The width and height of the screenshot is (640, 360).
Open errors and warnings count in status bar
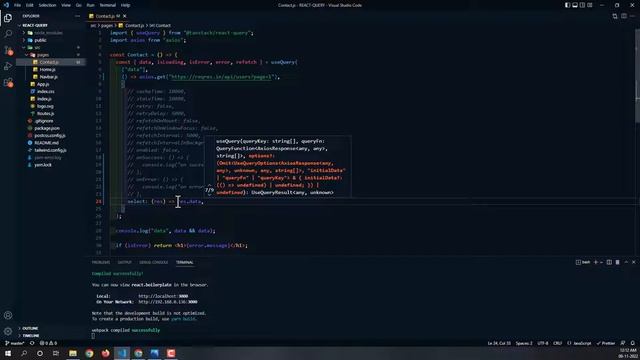click(x=48, y=343)
